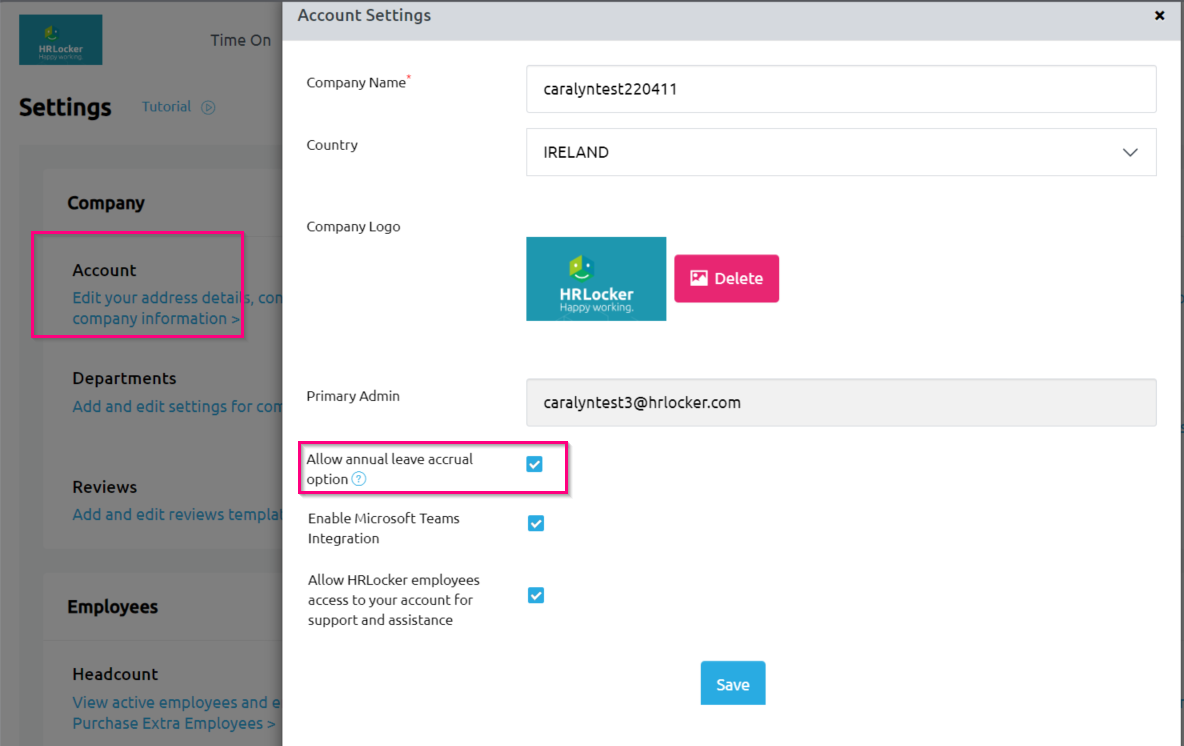This screenshot has height=746, width=1184.
Task: Open Account company information link
Action: click(x=155, y=319)
